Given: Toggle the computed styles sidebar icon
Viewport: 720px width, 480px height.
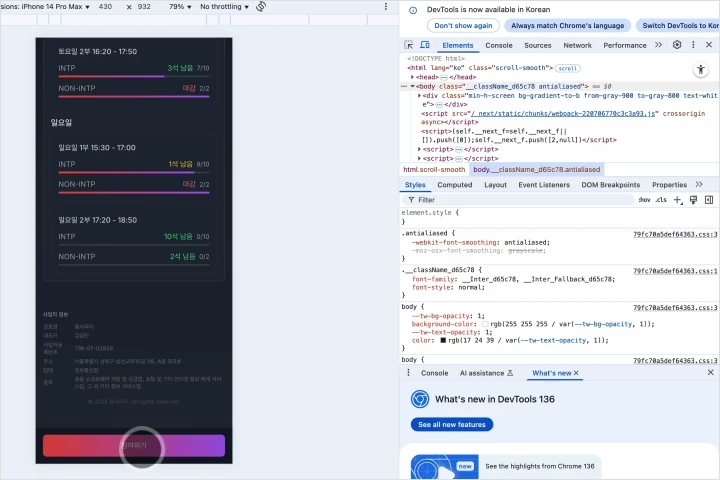Looking at the screenshot, I should (709, 200).
